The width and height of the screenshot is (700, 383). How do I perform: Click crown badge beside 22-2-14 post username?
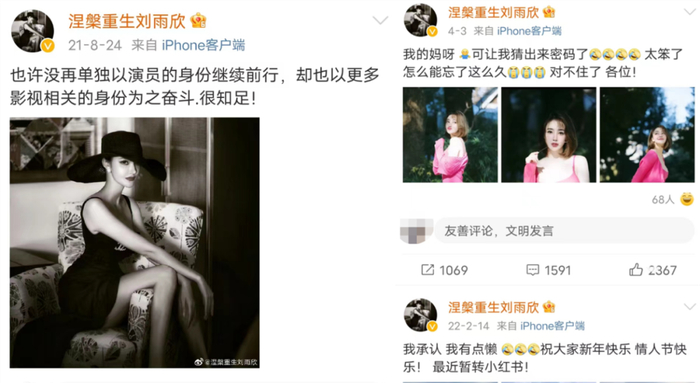tap(549, 307)
